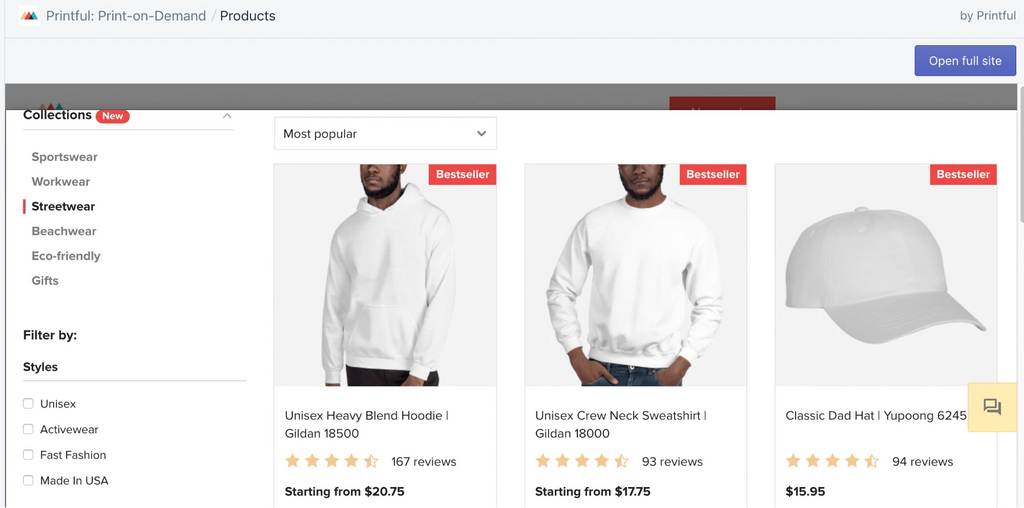Click the Open full site button
Screen dimensions: 1024x508
pos(964,61)
